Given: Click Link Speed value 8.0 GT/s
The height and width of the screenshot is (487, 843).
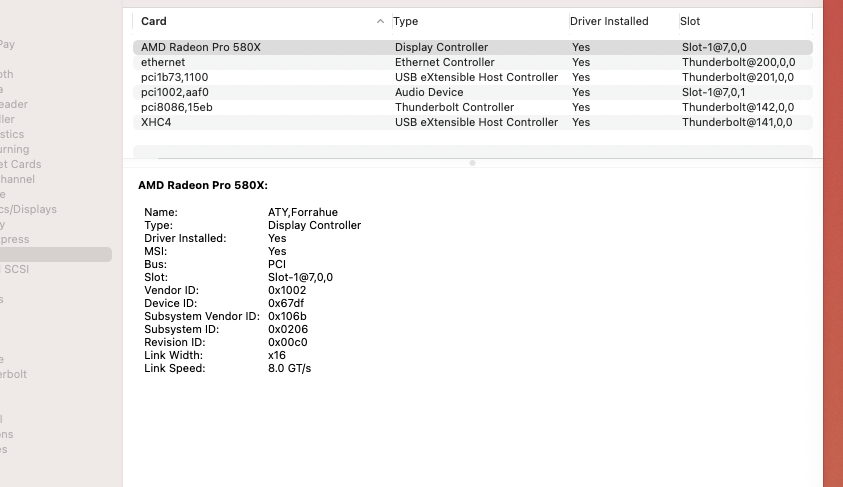Looking at the screenshot, I should tap(289, 368).
